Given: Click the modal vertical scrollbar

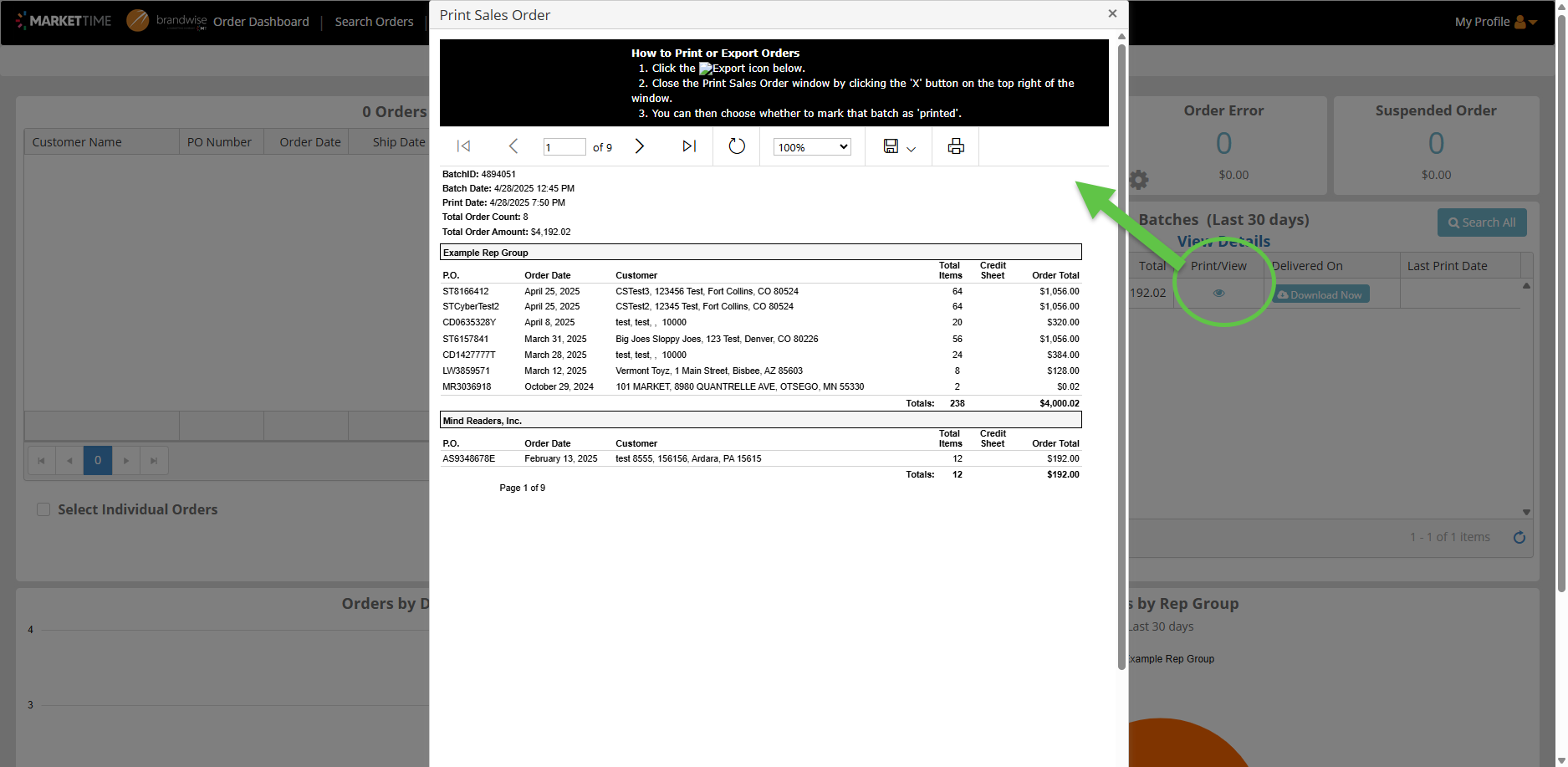Looking at the screenshot, I should (1121, 355).
